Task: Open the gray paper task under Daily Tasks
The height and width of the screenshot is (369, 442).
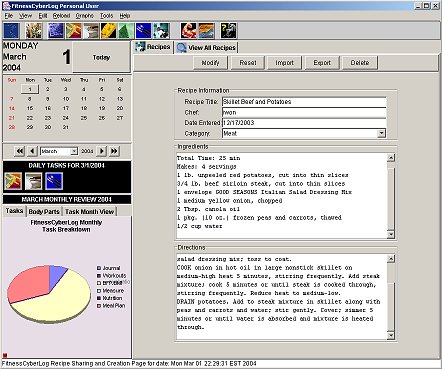Action: click(34, 181)
